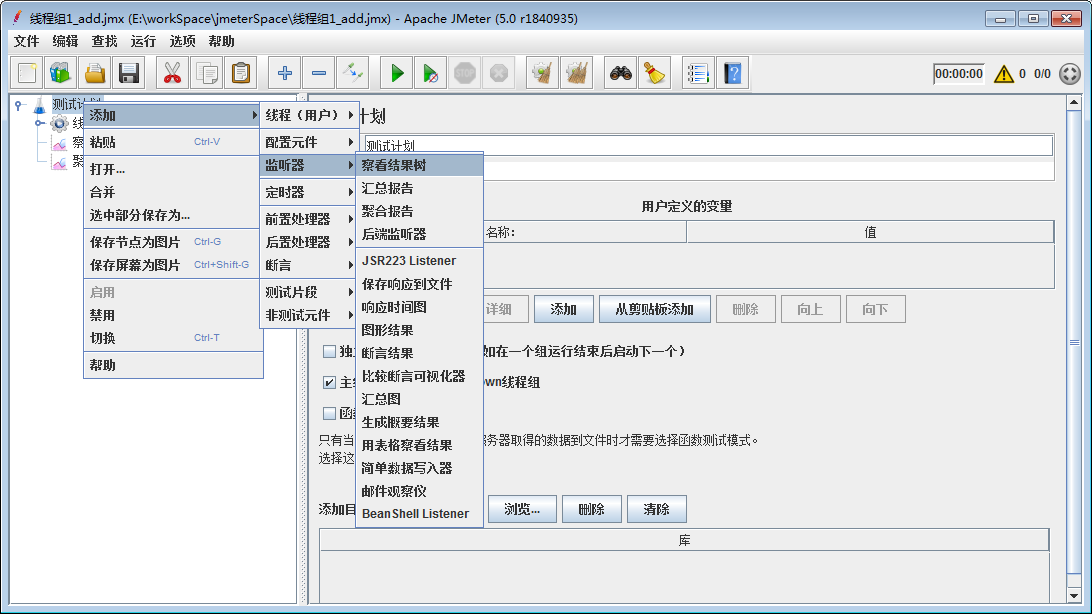This screenshot has width=1092, height=614.
Task: Click the Shutdown test icon
Action: pos(499,73)
